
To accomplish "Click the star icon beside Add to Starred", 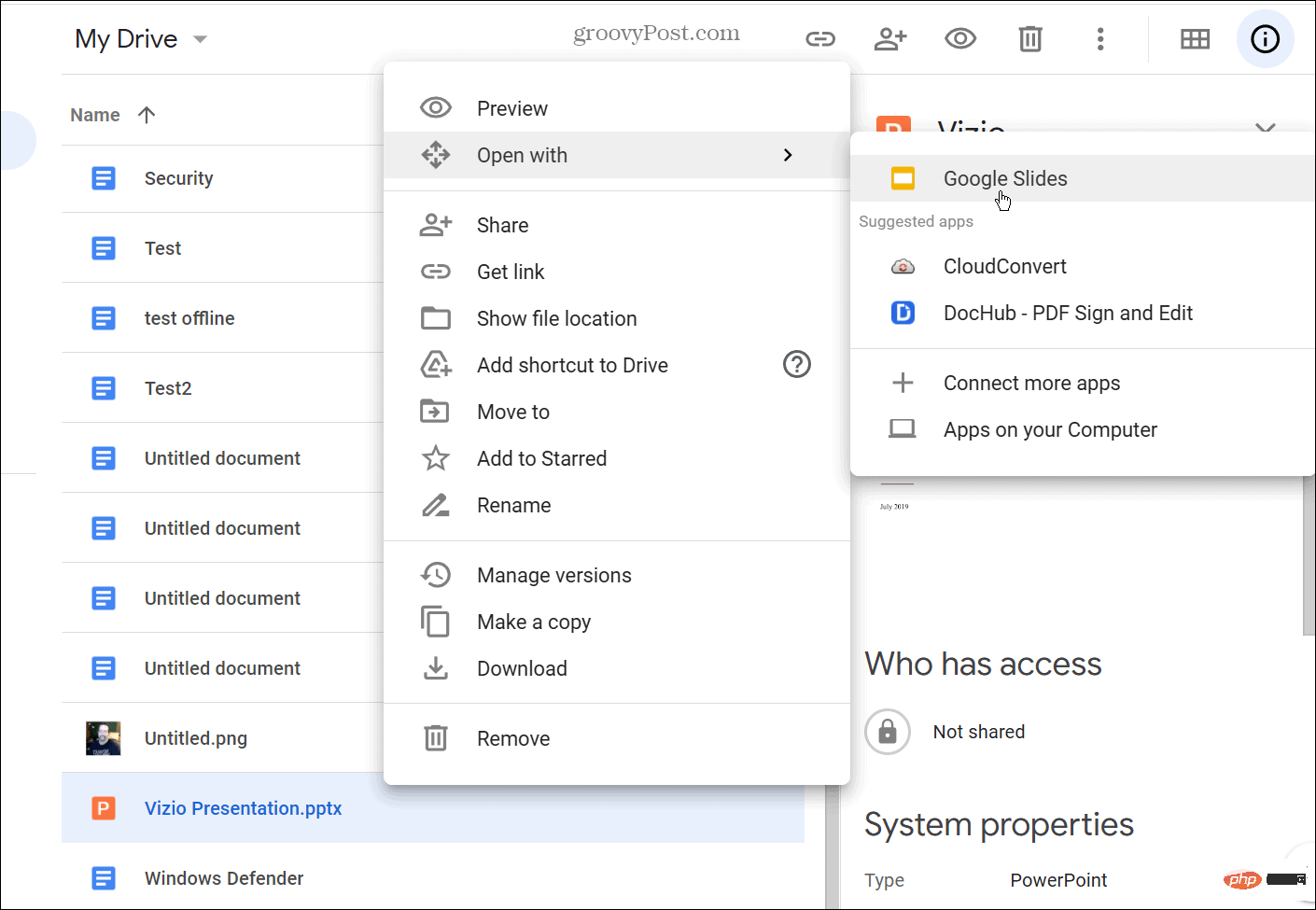I will point(436,458).
